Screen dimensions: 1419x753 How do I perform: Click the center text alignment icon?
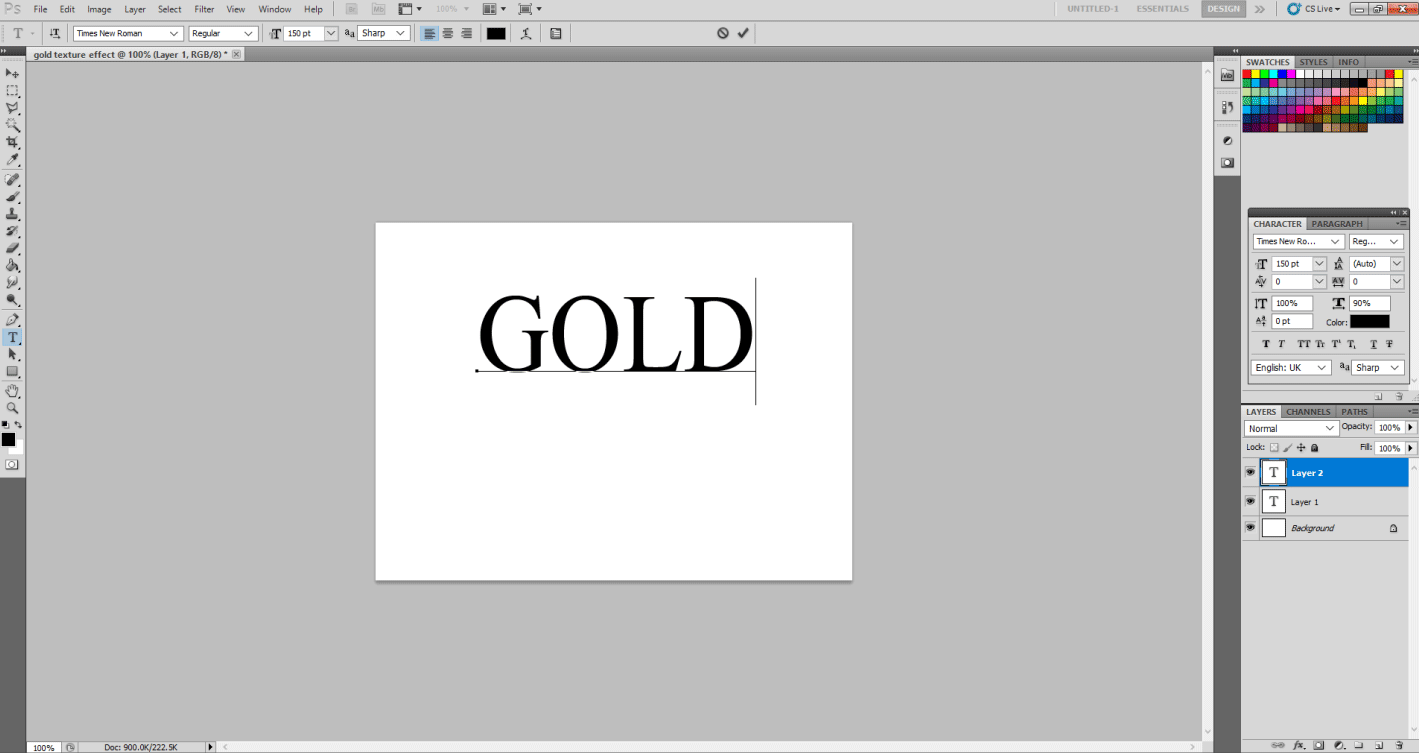(x=447, y=33)
